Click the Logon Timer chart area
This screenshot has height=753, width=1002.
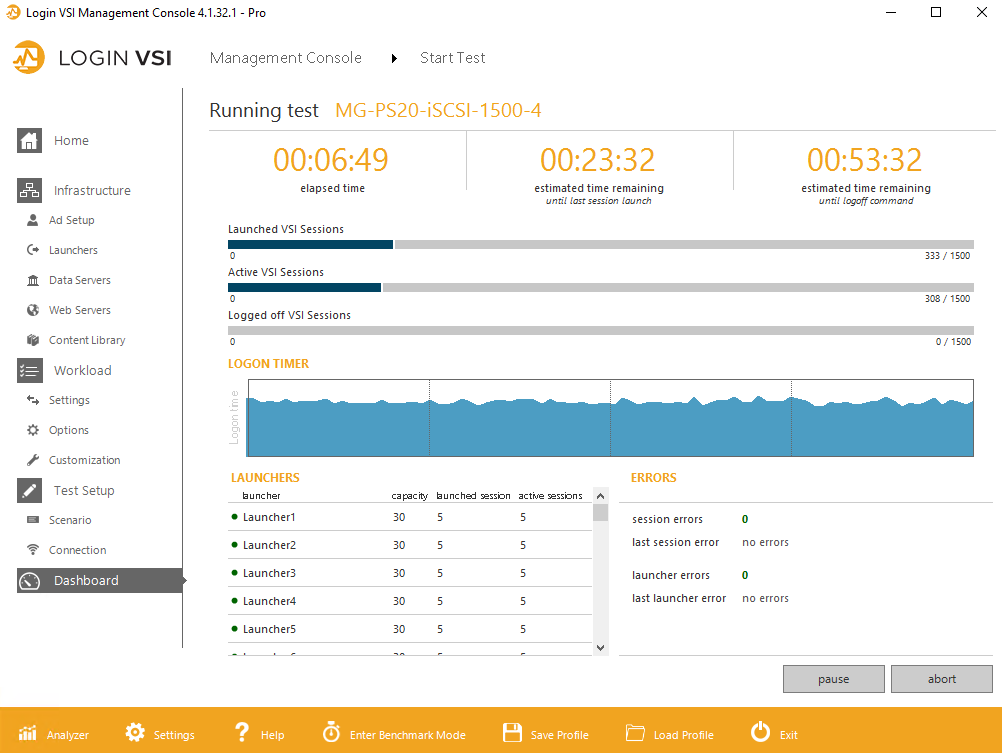coord(610,418)
